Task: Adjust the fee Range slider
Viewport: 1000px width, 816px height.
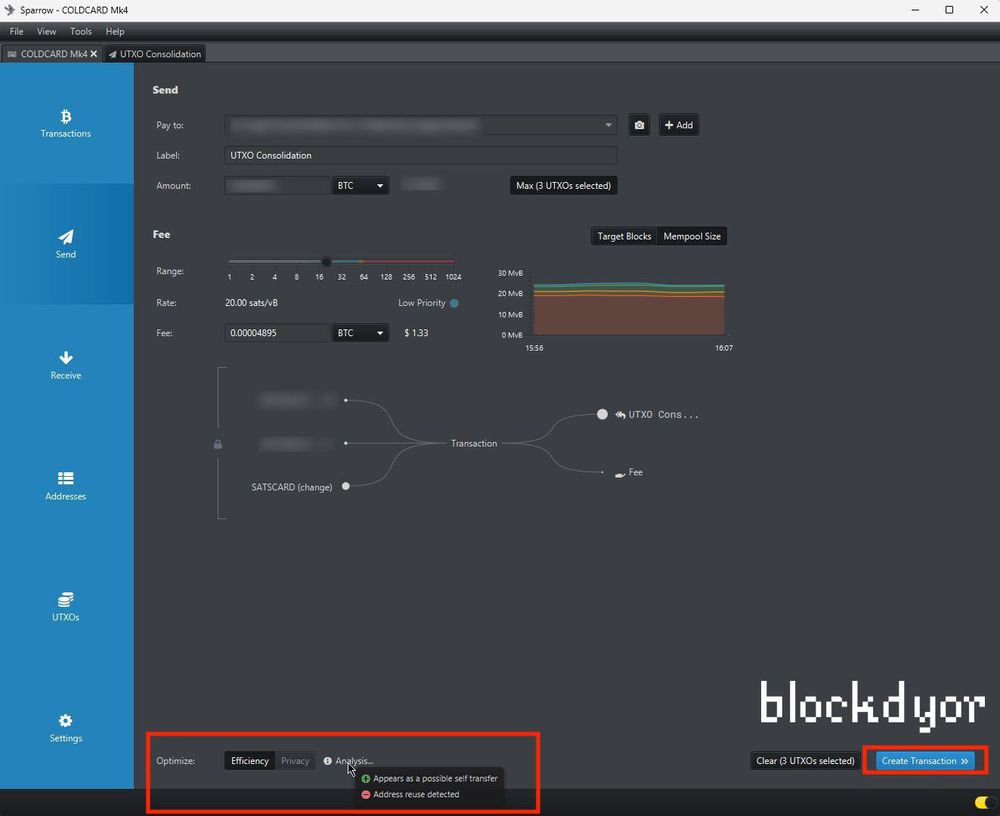Action: point(325,260)
